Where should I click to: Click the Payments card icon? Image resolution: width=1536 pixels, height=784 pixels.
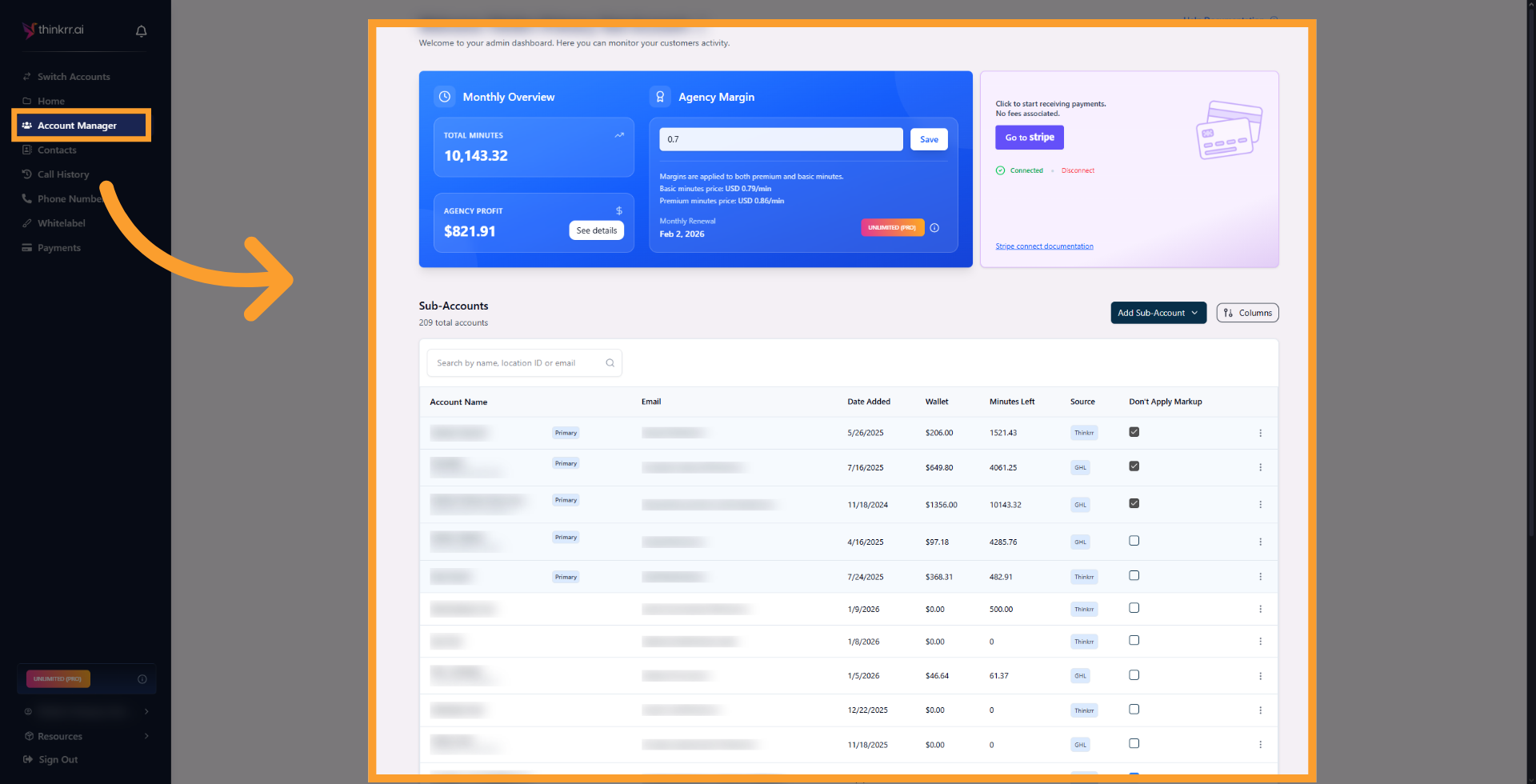click(27, 248)
